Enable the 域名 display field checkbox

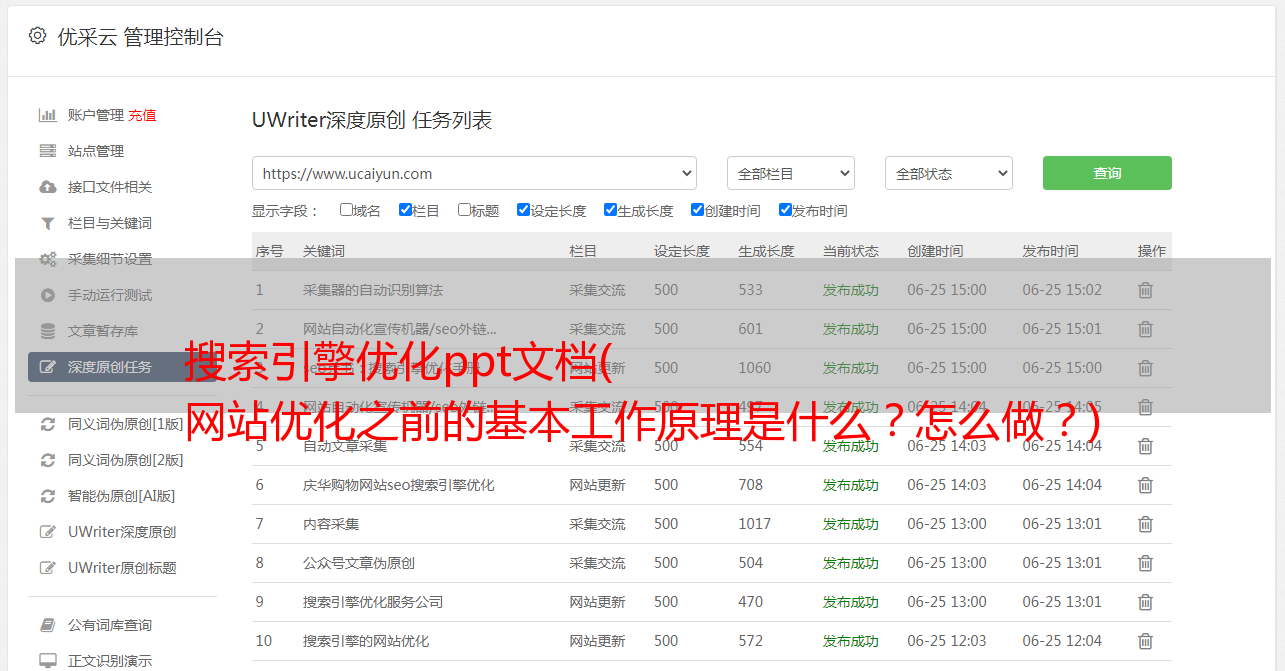(346, 210)
